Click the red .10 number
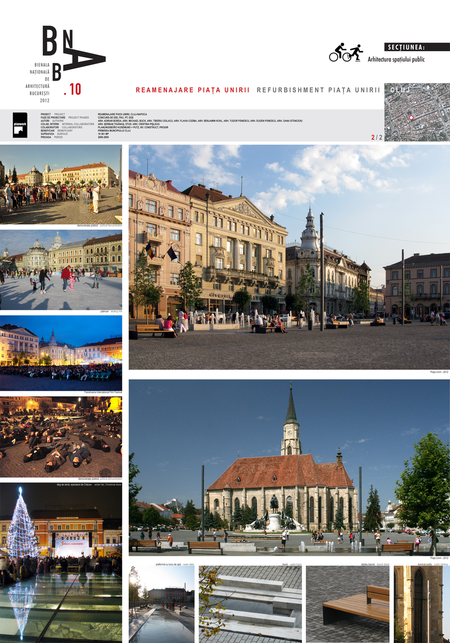The height and width of the screenshot is (643, 450). 73,89
